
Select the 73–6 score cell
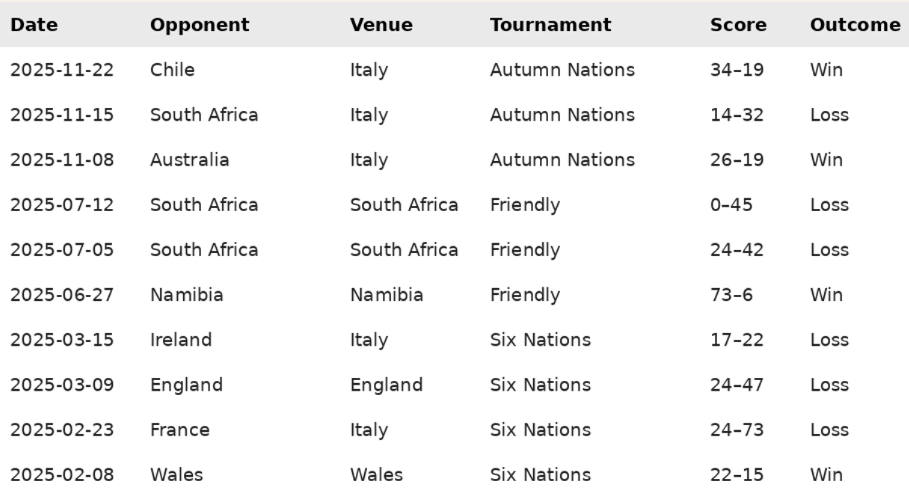(732, 295)
